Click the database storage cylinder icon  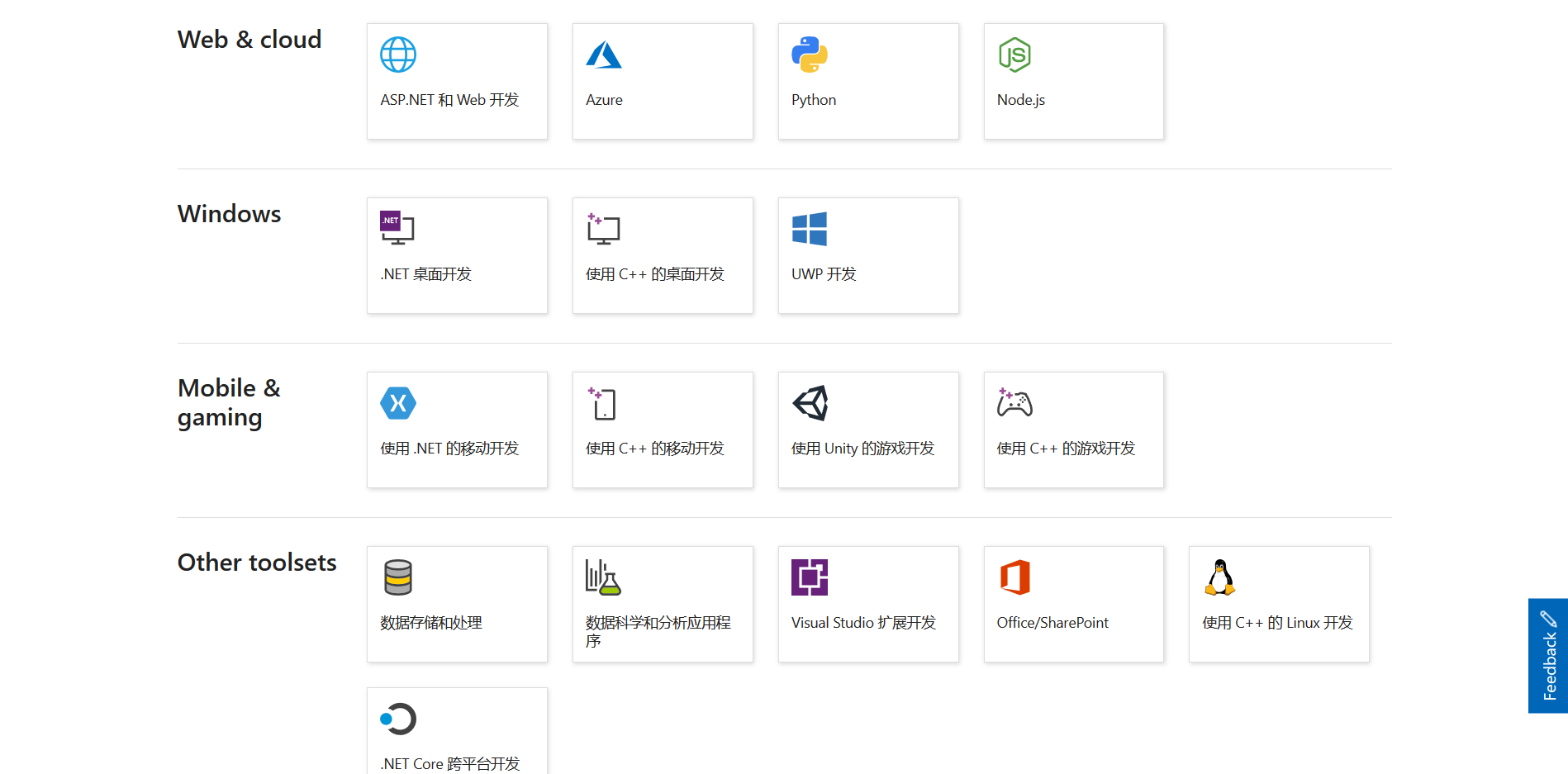[x=398, y=577]
